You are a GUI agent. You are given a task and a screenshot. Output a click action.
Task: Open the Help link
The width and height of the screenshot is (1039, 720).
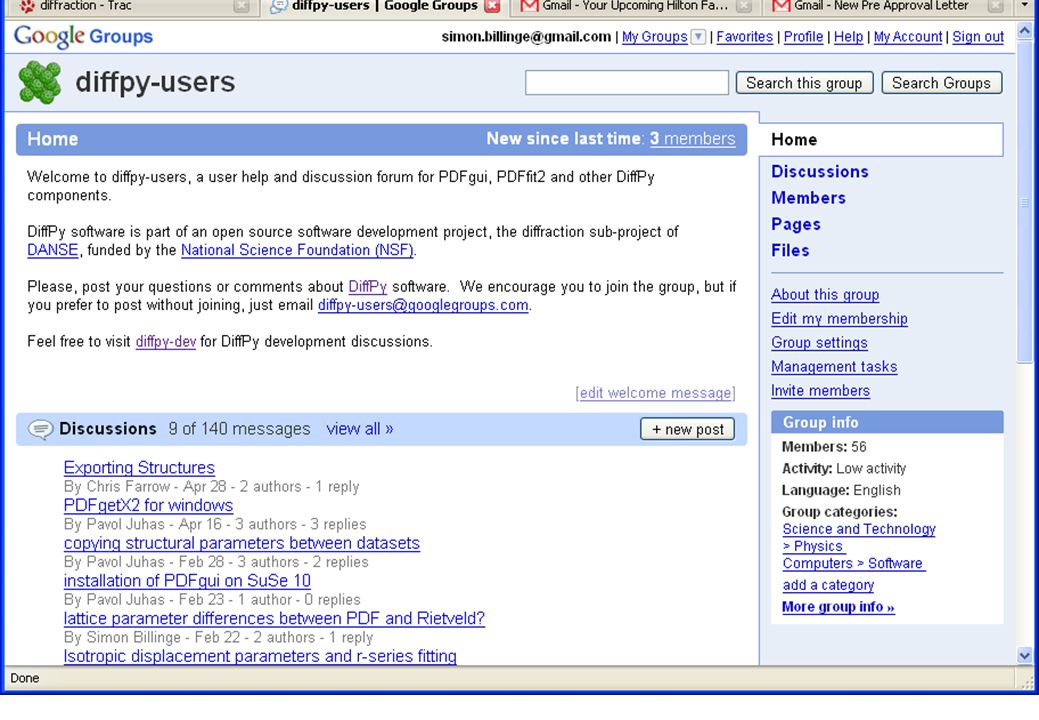coord(848,37)
